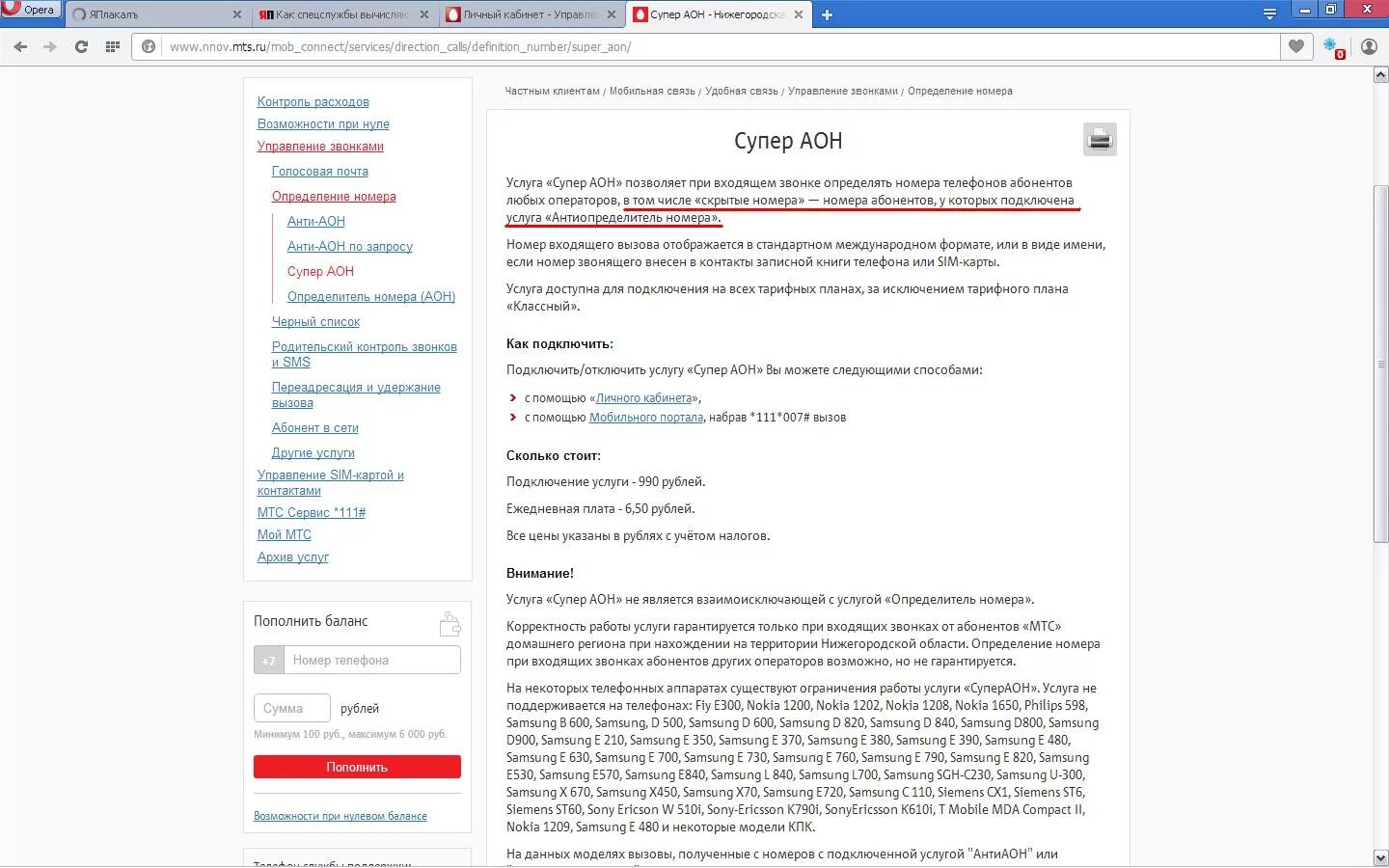Open the Возможности при нуле link
The image size is (1389, 868).
coord(323,123)
